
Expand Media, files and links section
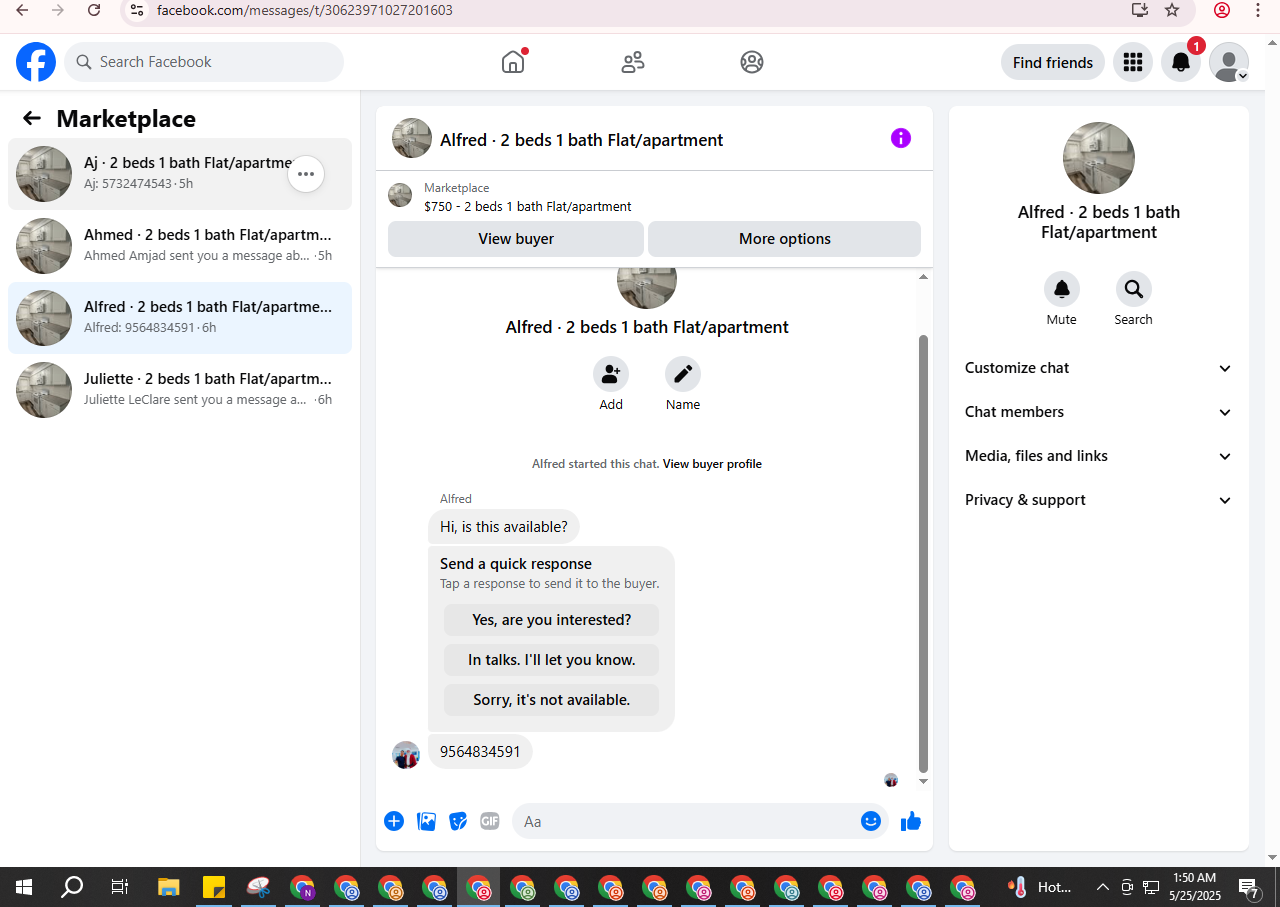coord(1099,456)
